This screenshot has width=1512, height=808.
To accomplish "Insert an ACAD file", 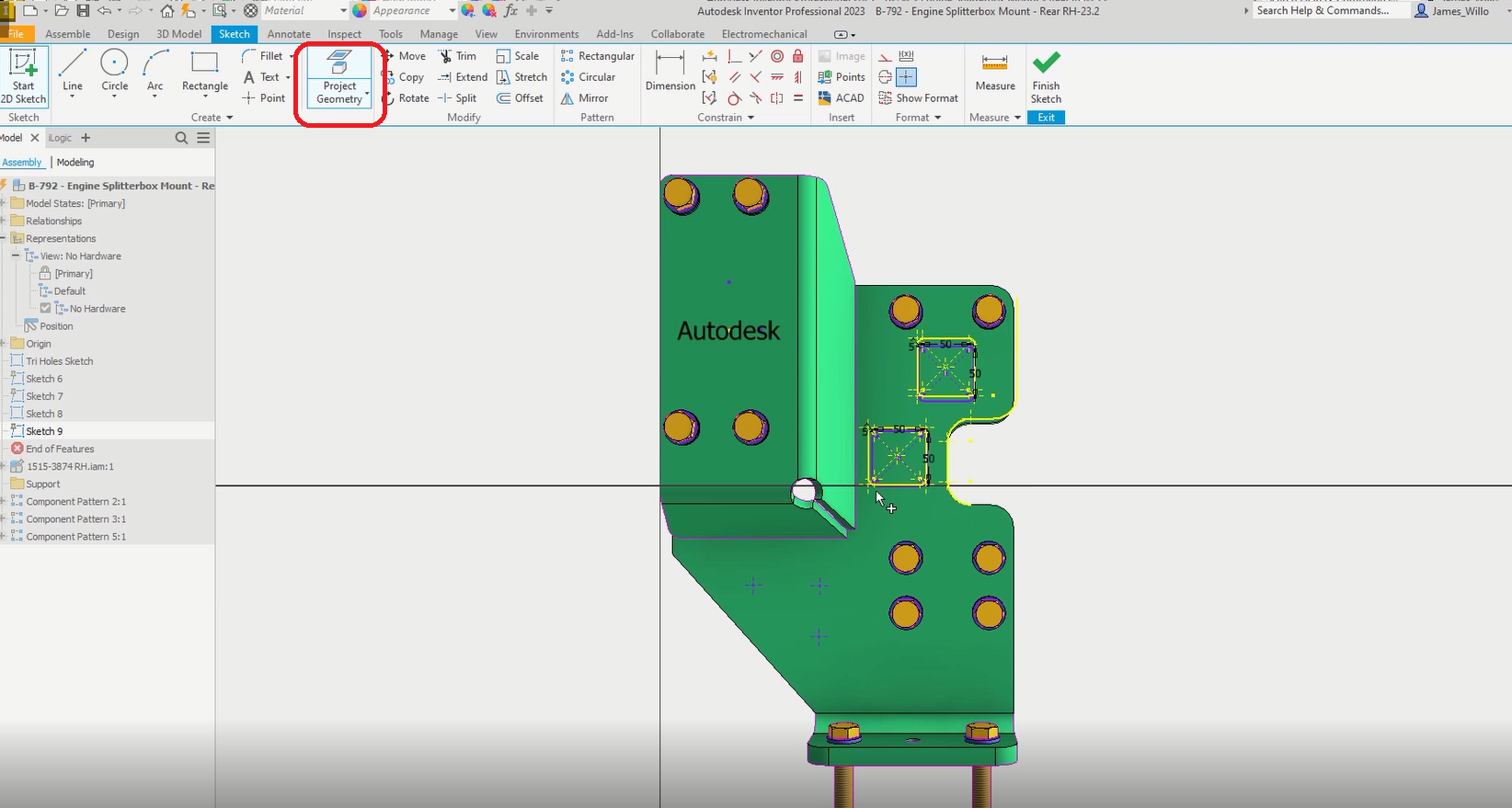I will tap(841, 98).
